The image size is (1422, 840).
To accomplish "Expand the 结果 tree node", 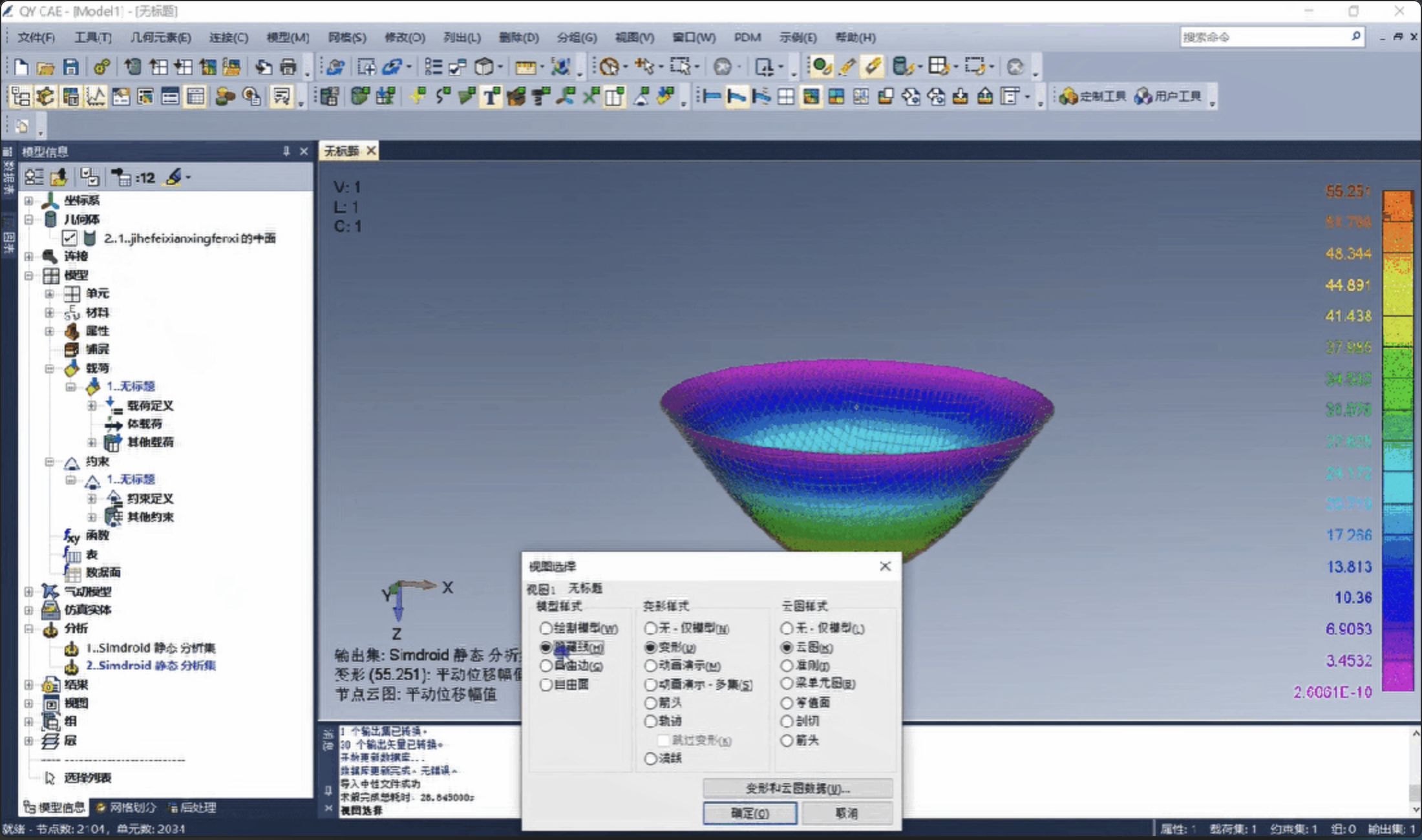I will [x=28, y=684].
